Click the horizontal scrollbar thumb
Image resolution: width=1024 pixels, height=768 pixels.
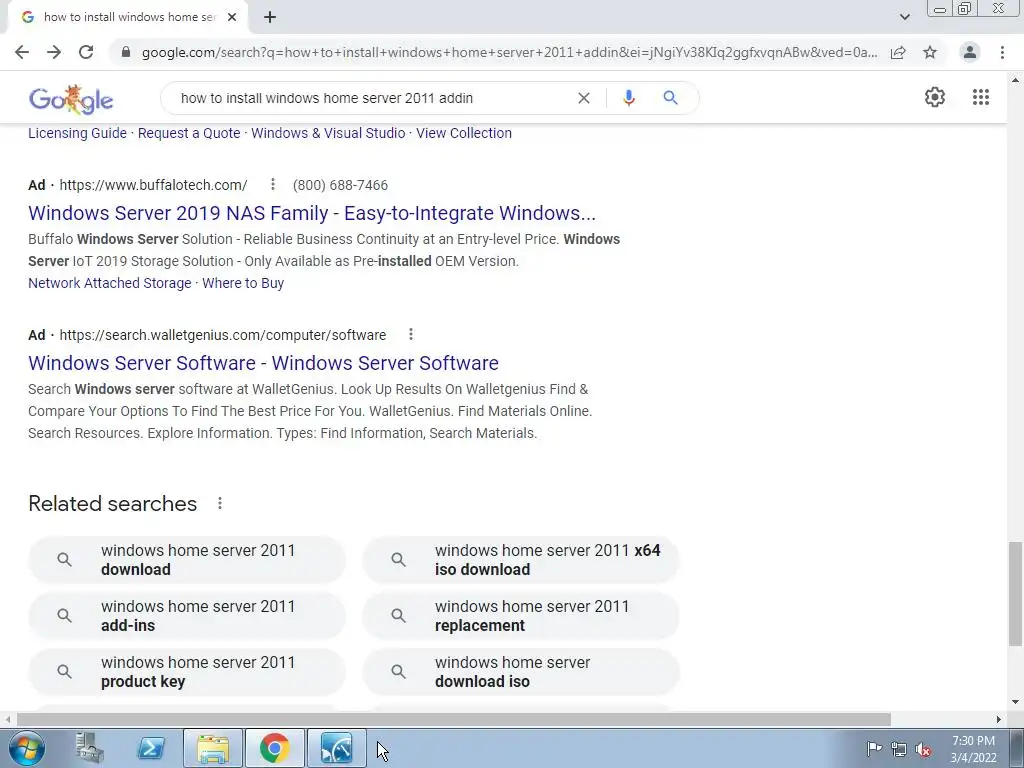click(x=454, y=719)
